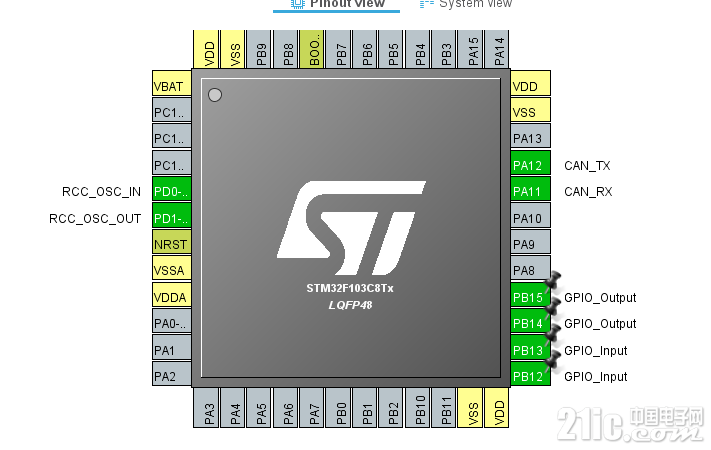This screenshot has height=450, width=711.
Task: Click the STM32F103C8Tx chip name text
Action: click(x=350, y=288)
